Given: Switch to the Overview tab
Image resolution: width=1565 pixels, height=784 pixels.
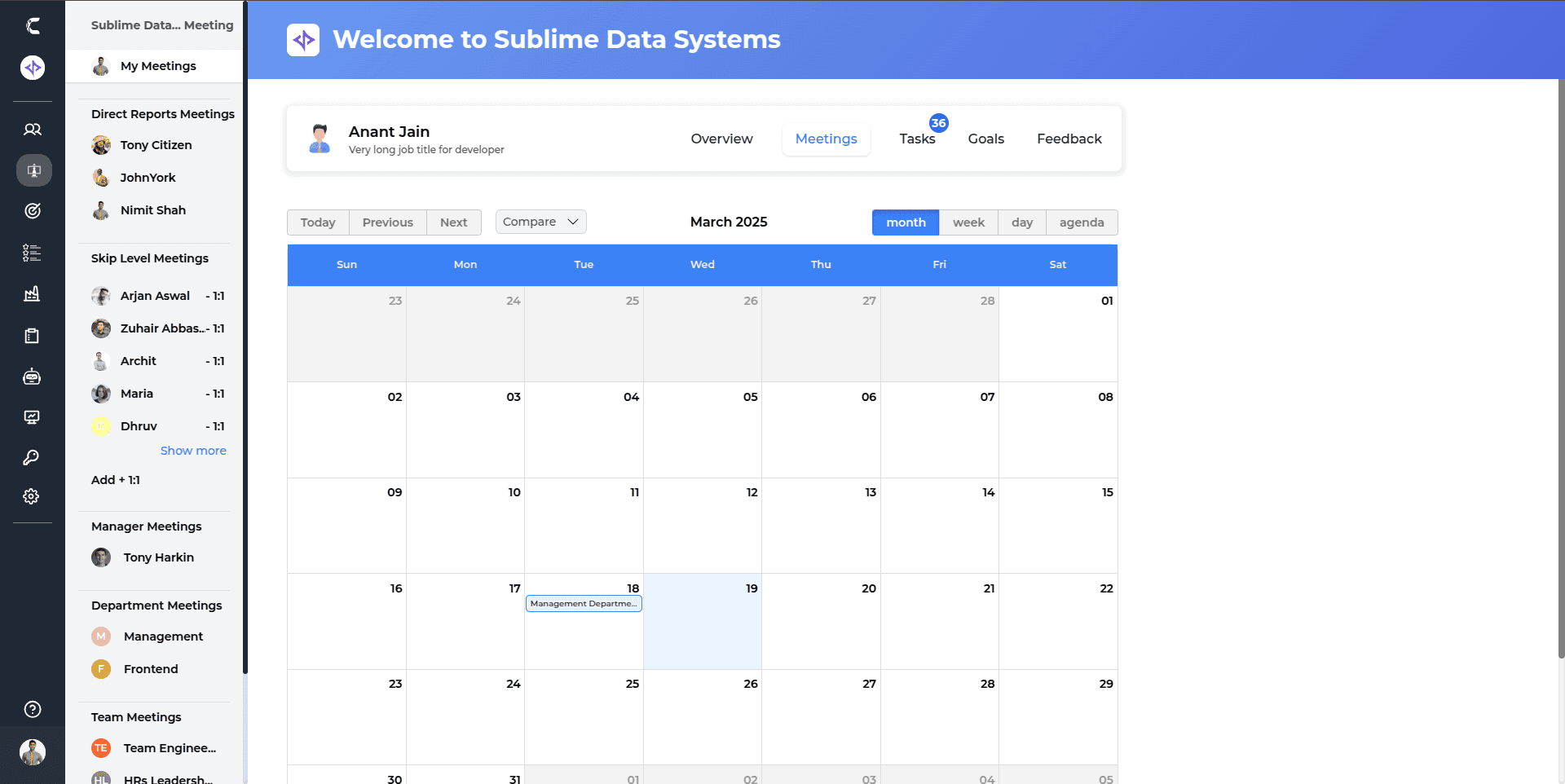Looking at the screenshot, I should click(x=721, y=139).
